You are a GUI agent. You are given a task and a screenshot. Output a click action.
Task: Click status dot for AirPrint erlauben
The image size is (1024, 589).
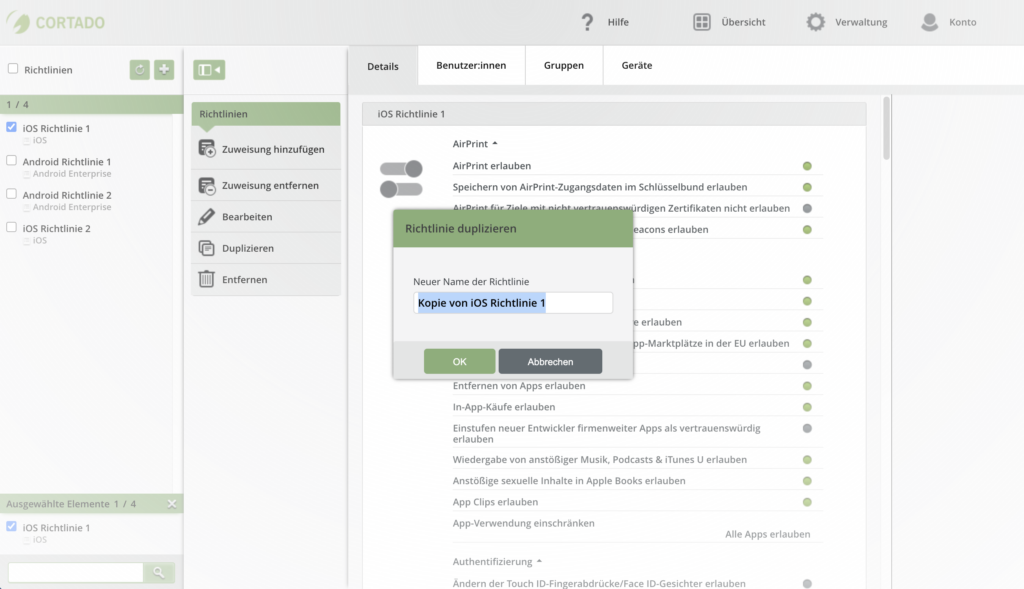(807, 166)
